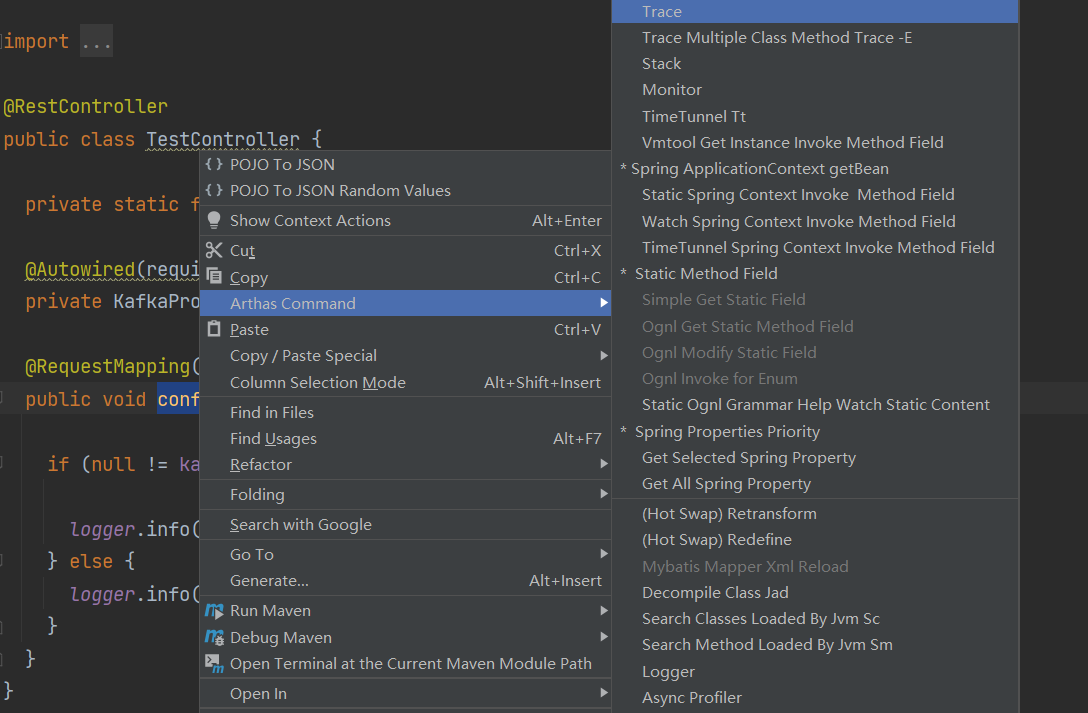The image size is (1088, 713).
Task: Select (Hot Swap) Retransform
Action: 815,513
